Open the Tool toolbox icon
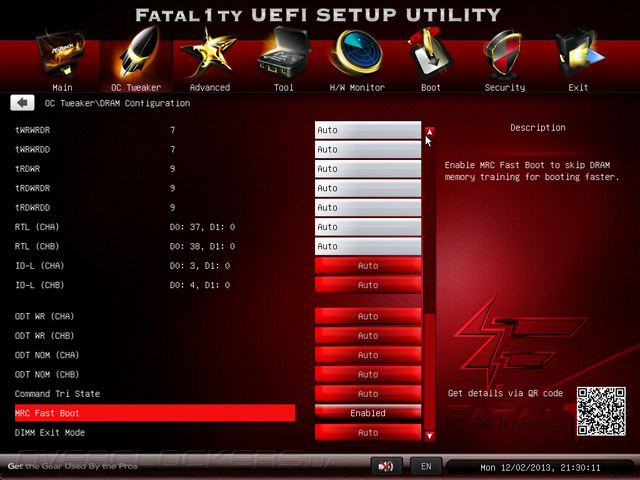Image resolution: width=640 pixels, height=480 pixels. coord(284,53)
